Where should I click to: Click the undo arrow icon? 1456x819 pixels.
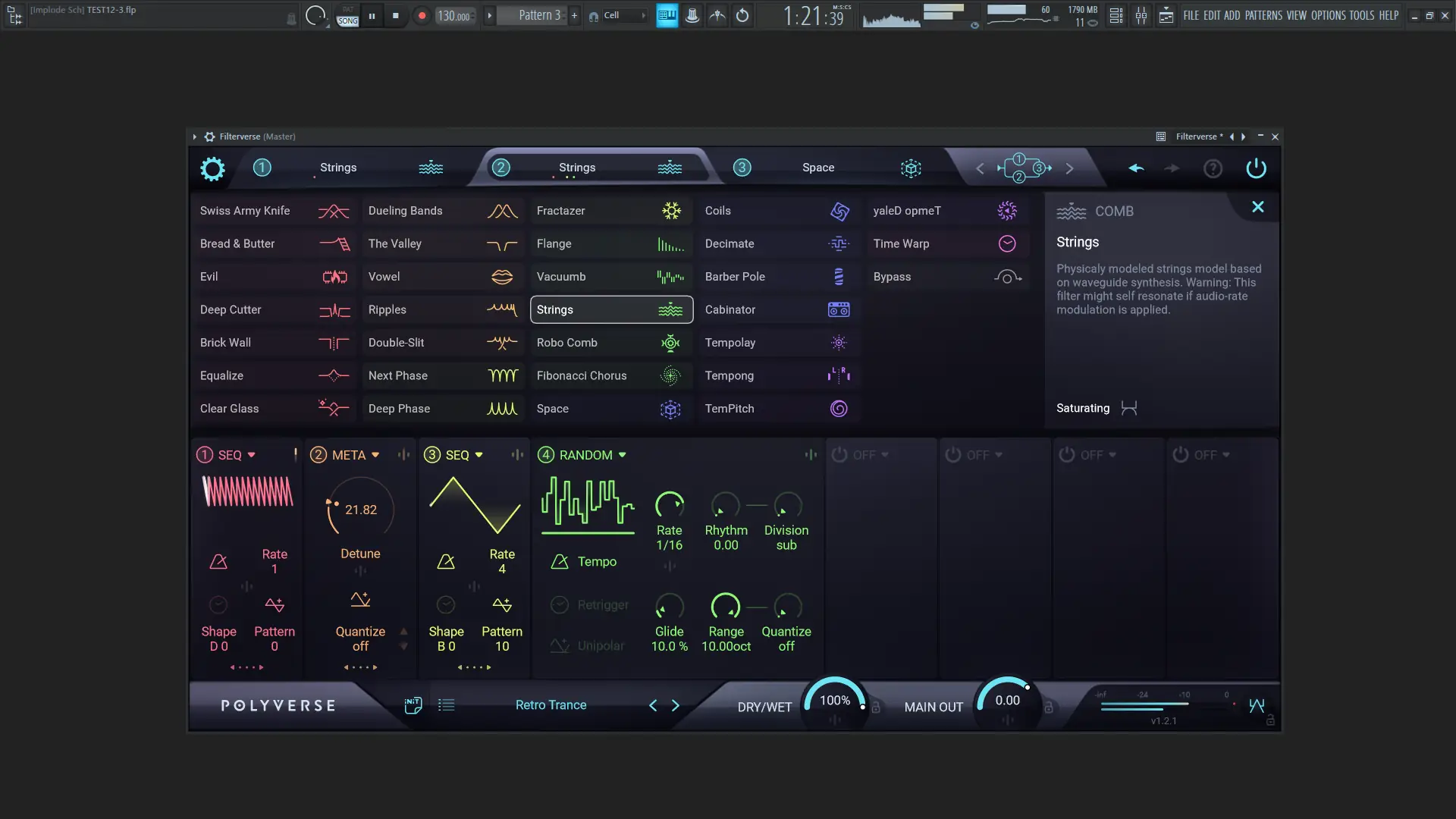[x=1135, y=168]
